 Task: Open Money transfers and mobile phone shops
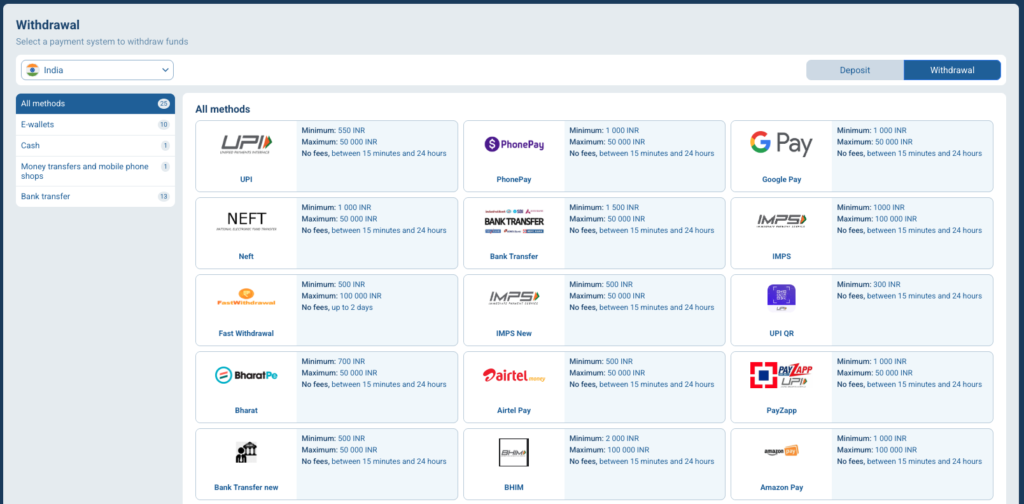(95, 171)
